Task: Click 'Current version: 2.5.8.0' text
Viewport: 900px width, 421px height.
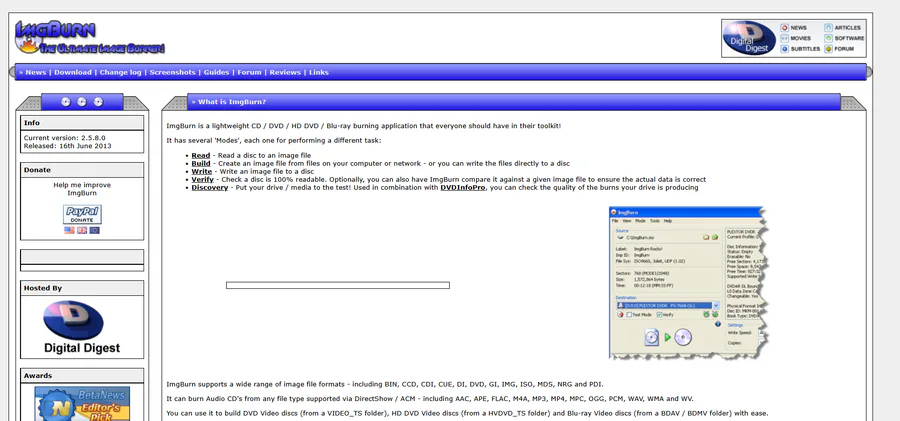Action: pyautogui.click(x=64, y=138)
